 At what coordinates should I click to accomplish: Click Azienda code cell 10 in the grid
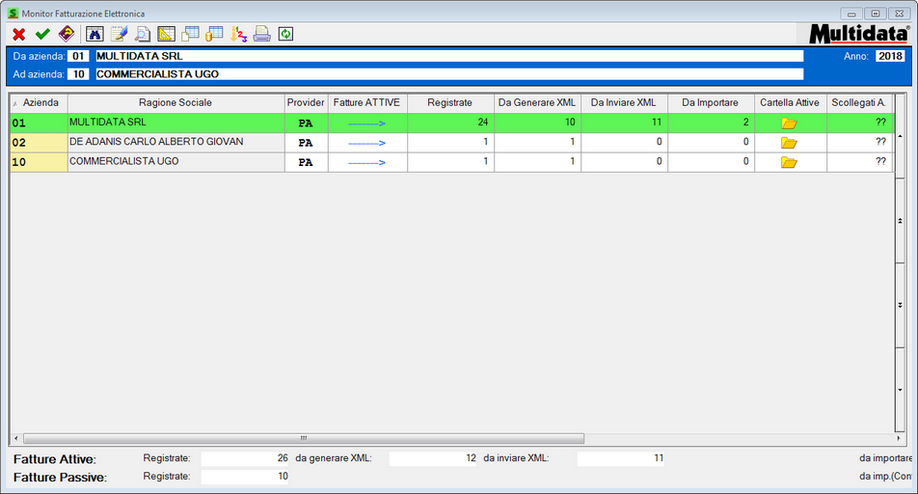point(39,162)
